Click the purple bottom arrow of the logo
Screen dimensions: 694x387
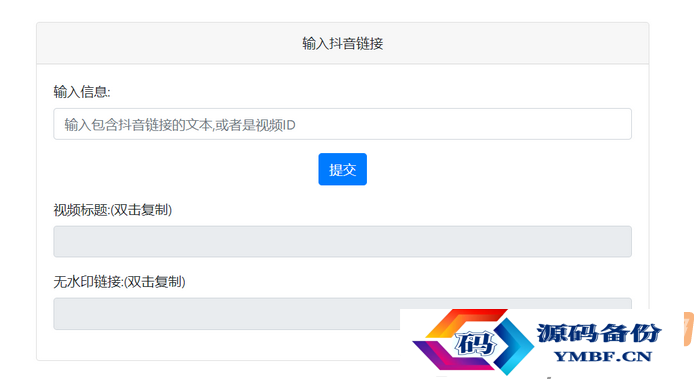coord(451,356)
